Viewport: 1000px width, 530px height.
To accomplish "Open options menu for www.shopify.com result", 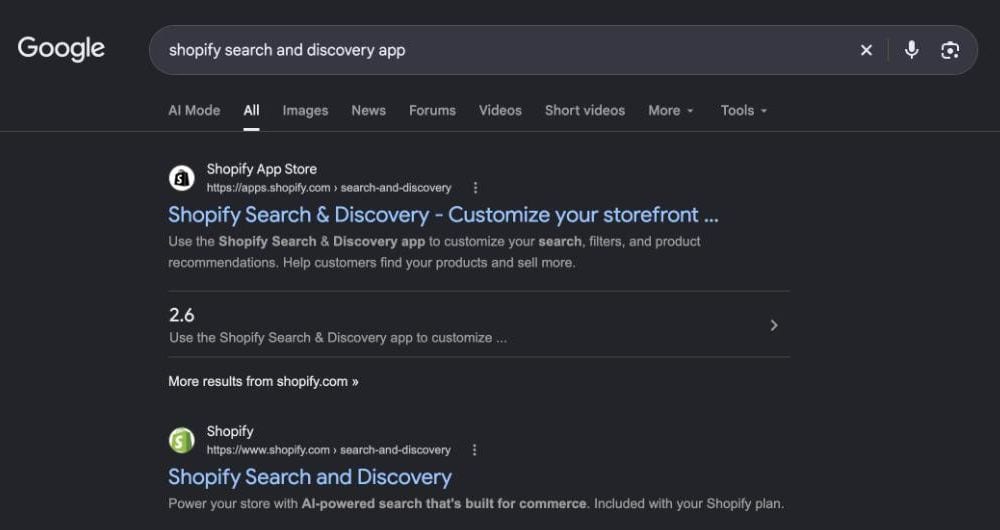I will point(474,450).
